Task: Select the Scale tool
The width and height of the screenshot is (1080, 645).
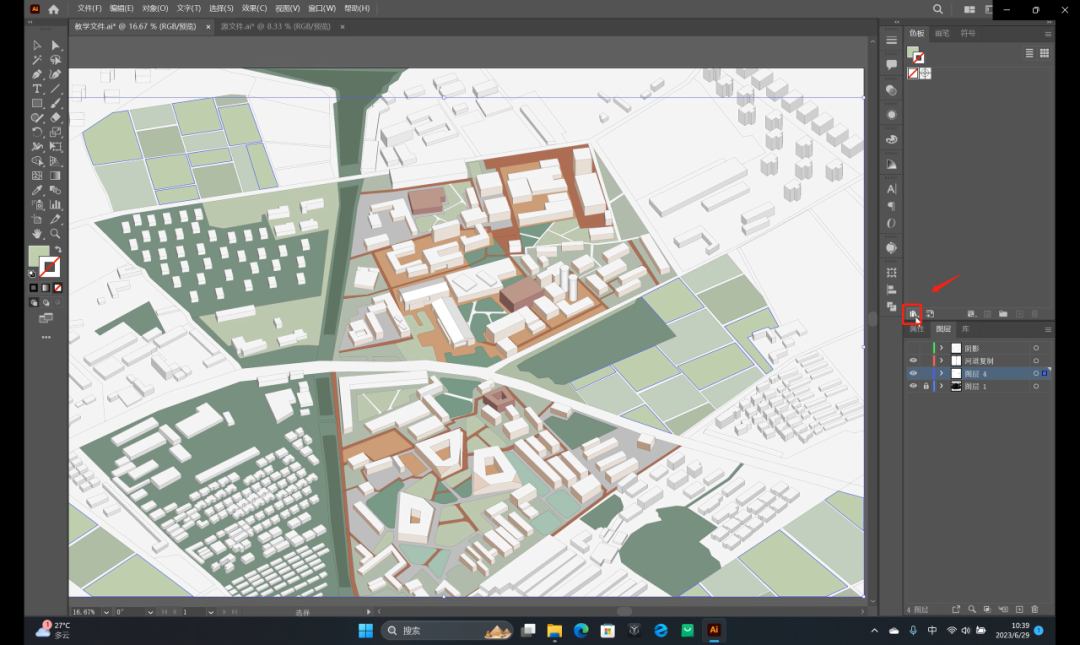Action: click(56, 132)
